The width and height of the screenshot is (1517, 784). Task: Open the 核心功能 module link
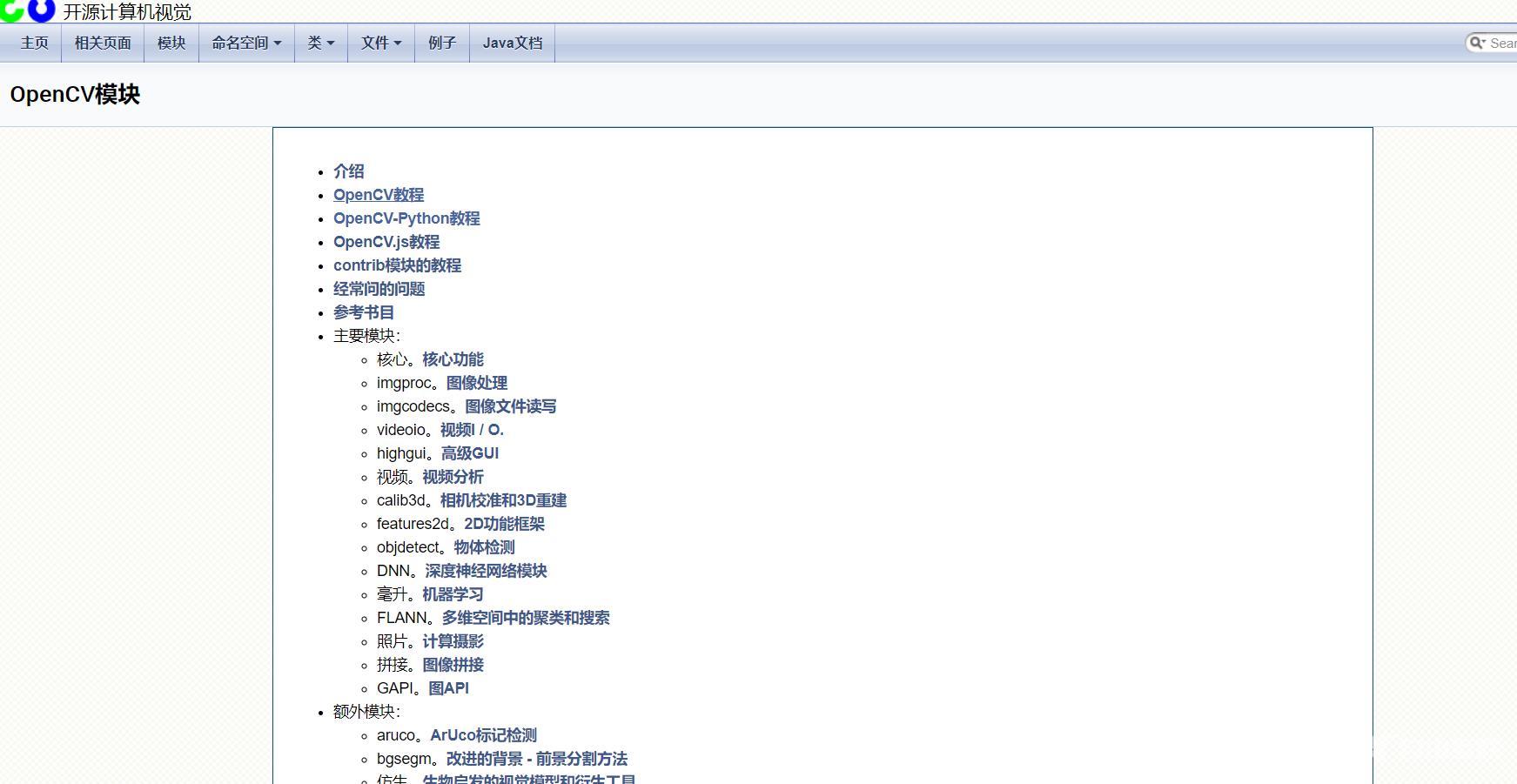[453, 359]
